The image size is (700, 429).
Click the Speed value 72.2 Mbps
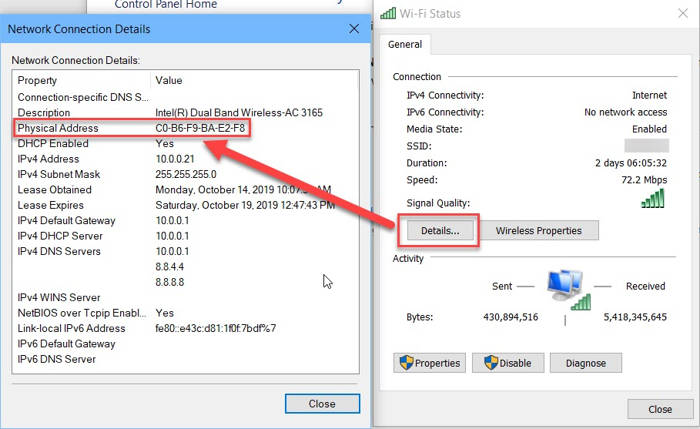pos(644,180)
